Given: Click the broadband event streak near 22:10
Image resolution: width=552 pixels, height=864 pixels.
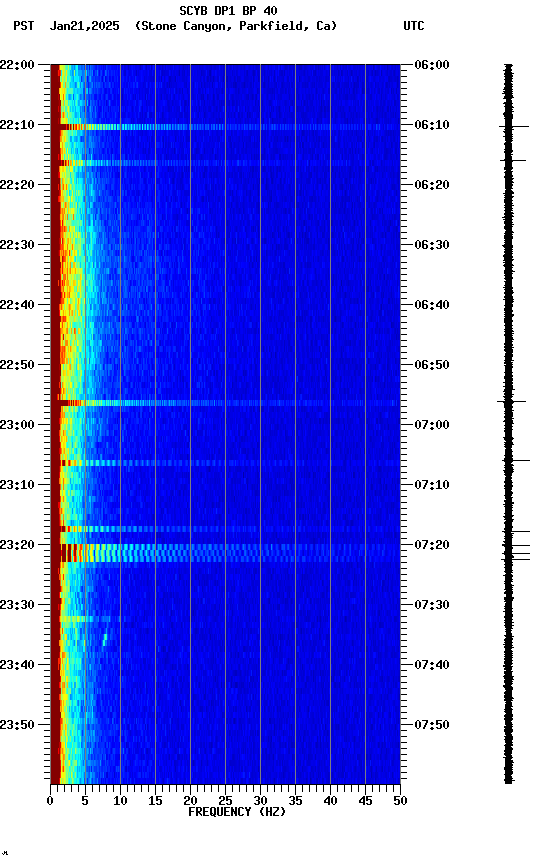Looking at the screenshot, I should click(x=225, y=127).
